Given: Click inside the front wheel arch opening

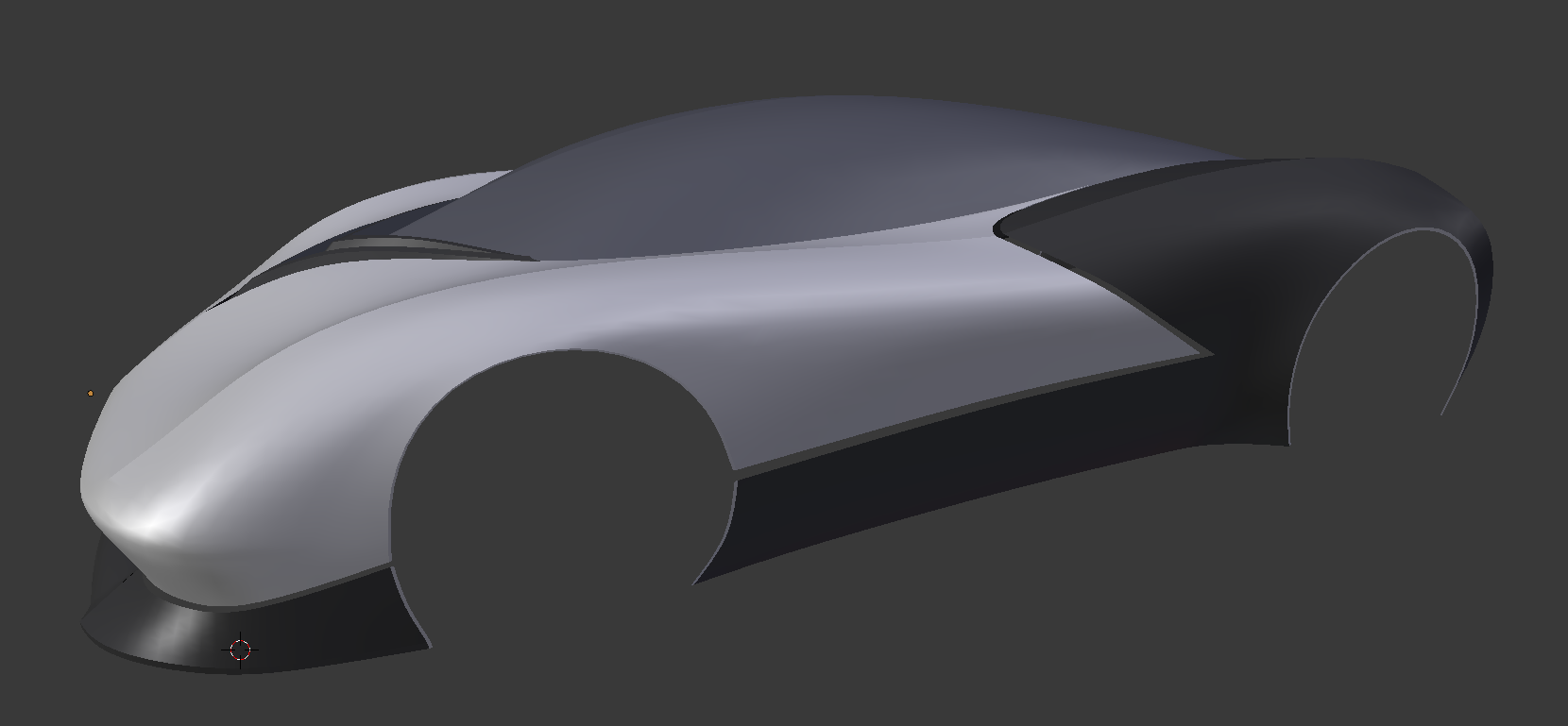Looking at the screenshot, I should point(557,472).
